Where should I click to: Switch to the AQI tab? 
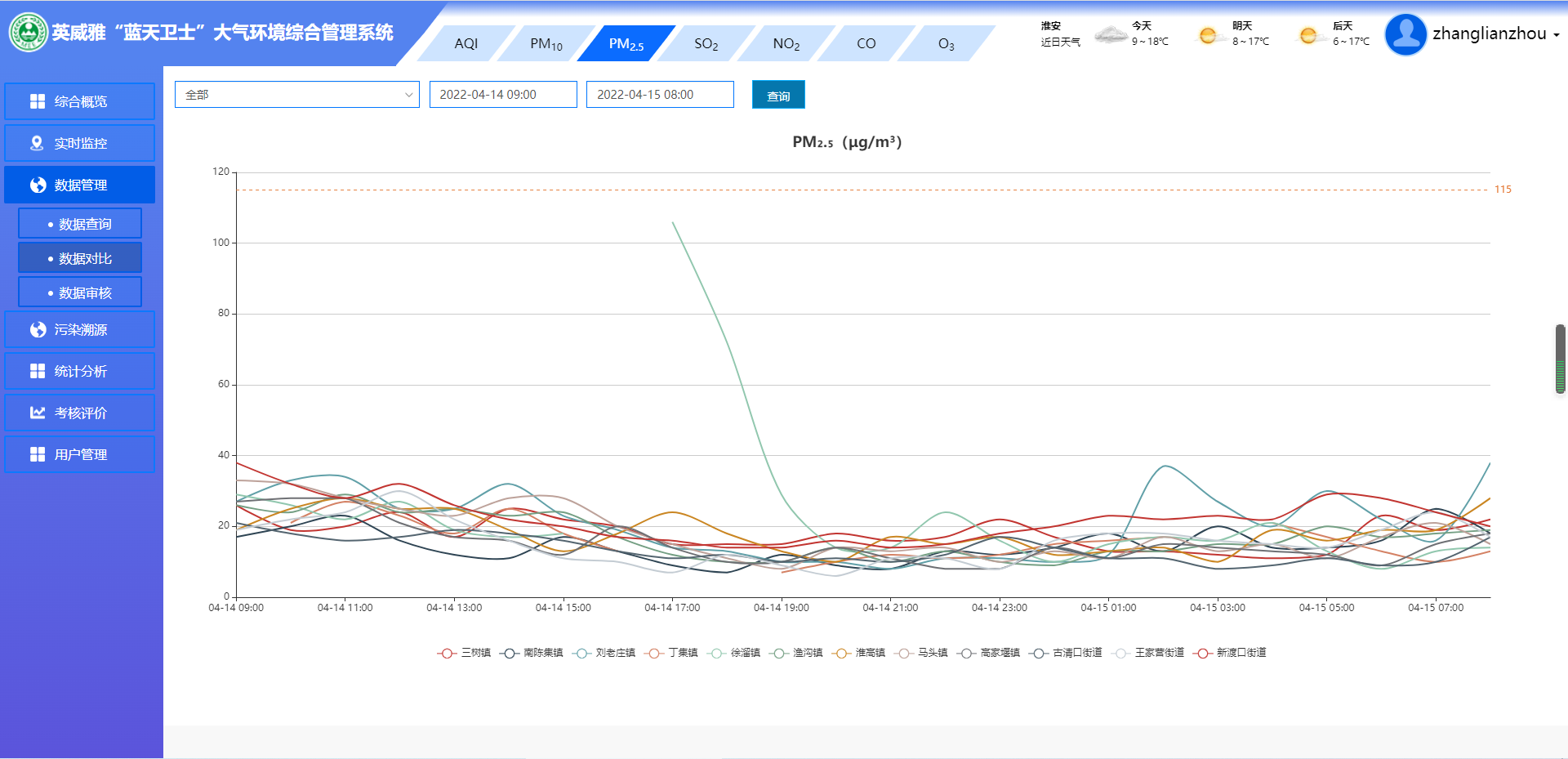pos(465,44)
